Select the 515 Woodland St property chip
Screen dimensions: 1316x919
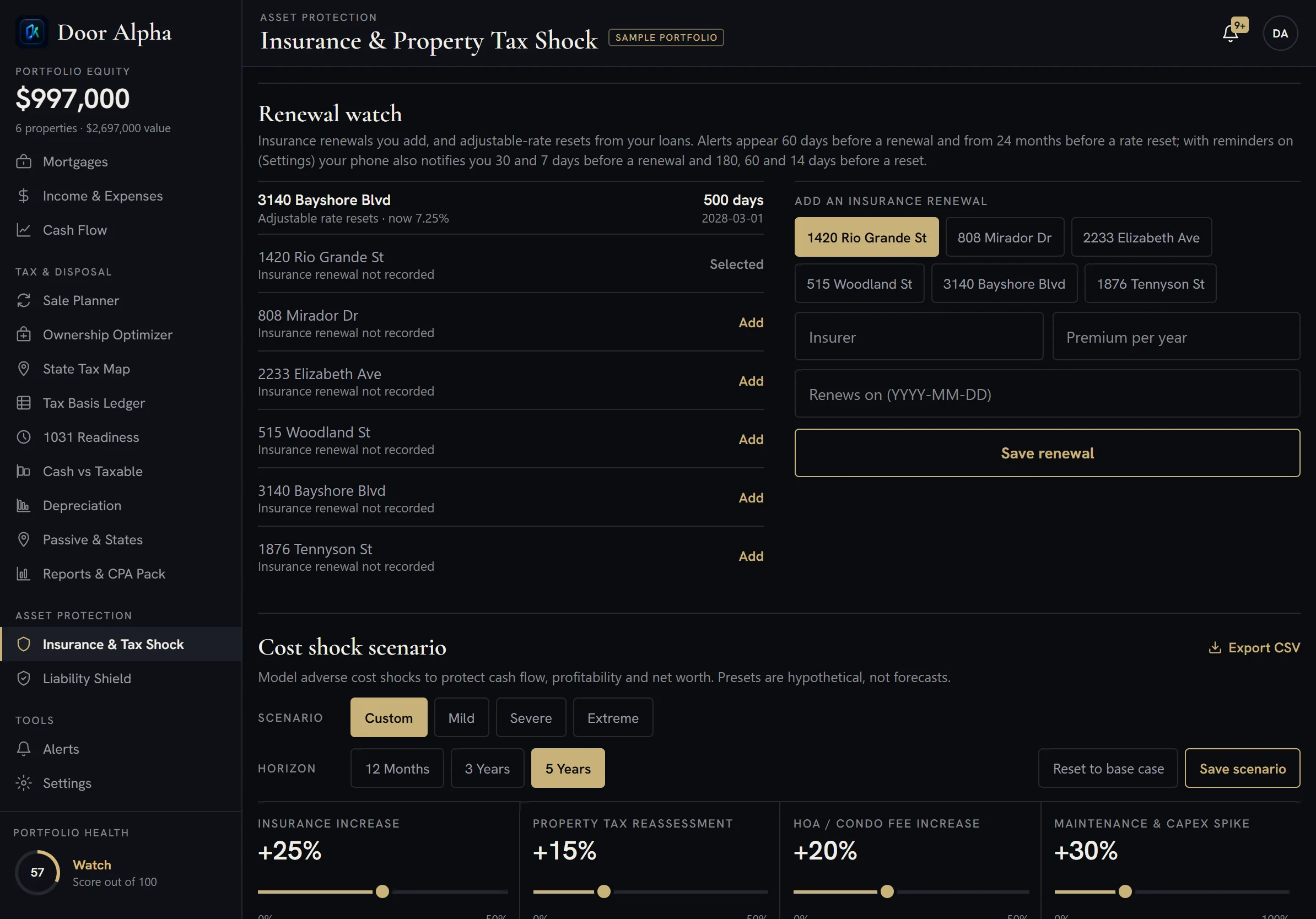(x=859, y=284)
